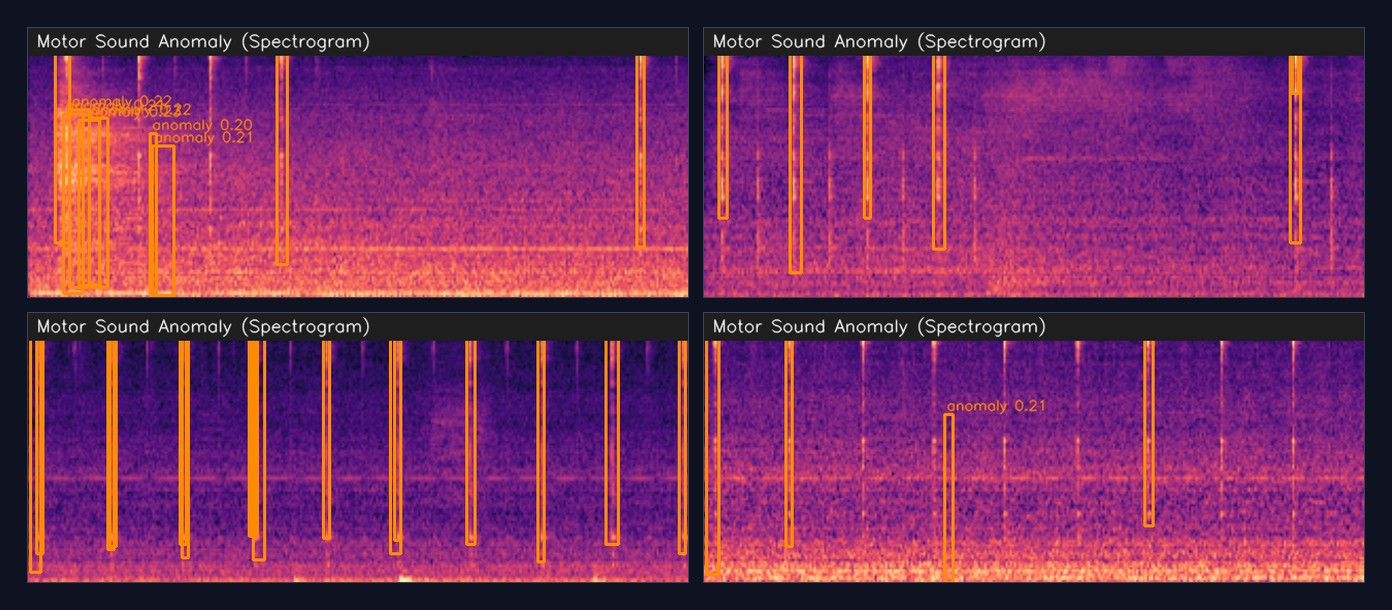The height and width of the screenshot is (610, 1392).
Task: Select the top-left Motor Sound Anomaly spectrogram
Action: click(x=358, y=176)
